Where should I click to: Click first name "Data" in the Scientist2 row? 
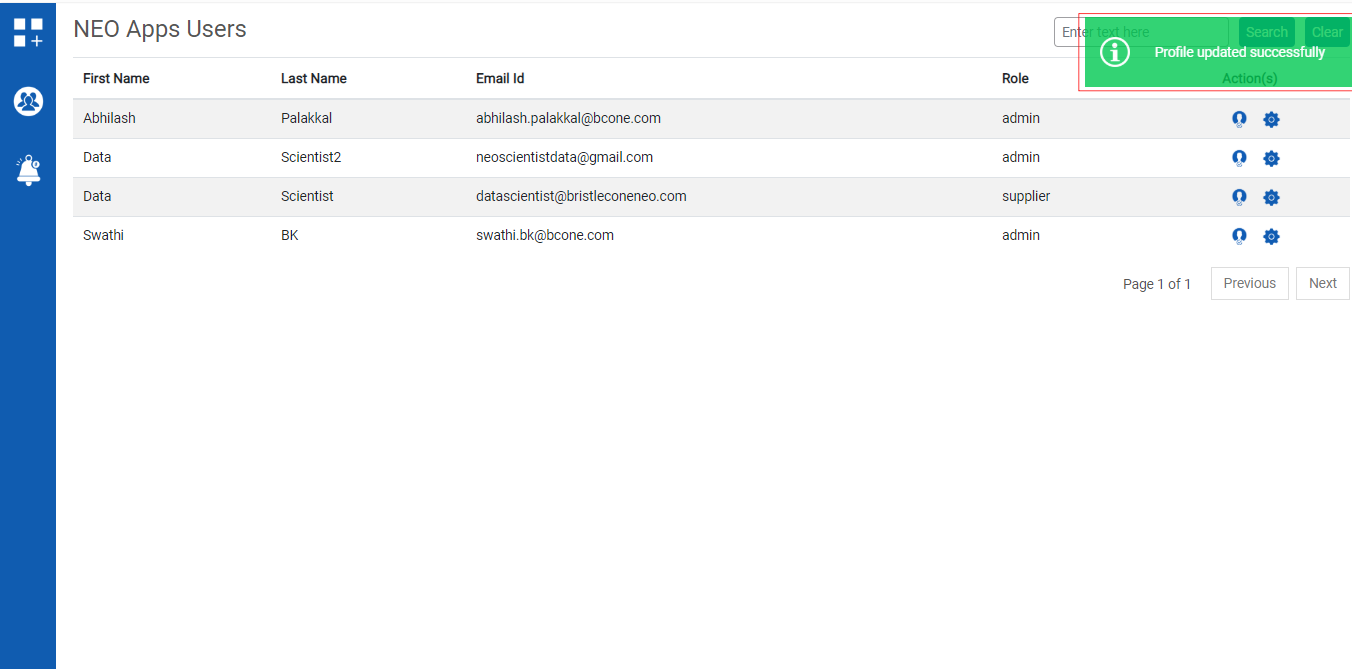(97, 157)
